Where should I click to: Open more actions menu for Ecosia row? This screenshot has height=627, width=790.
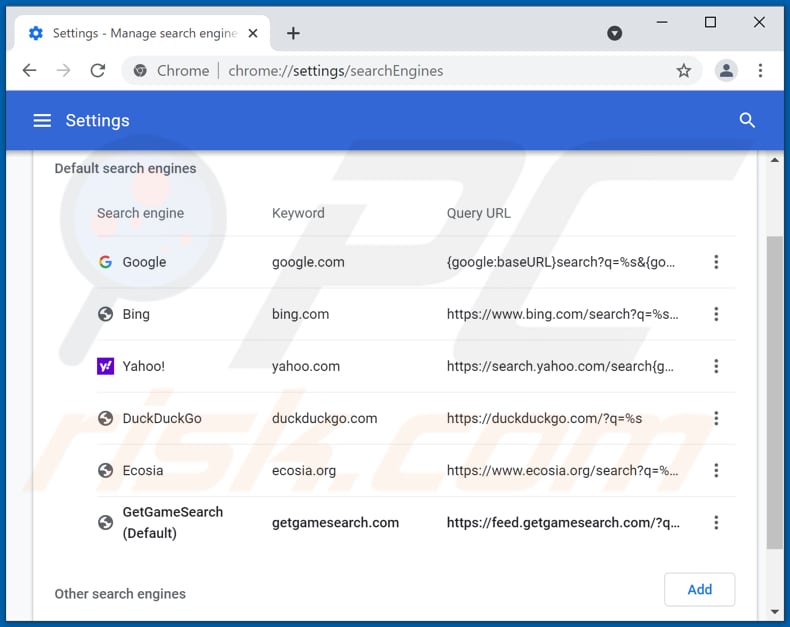coord(716,470)
